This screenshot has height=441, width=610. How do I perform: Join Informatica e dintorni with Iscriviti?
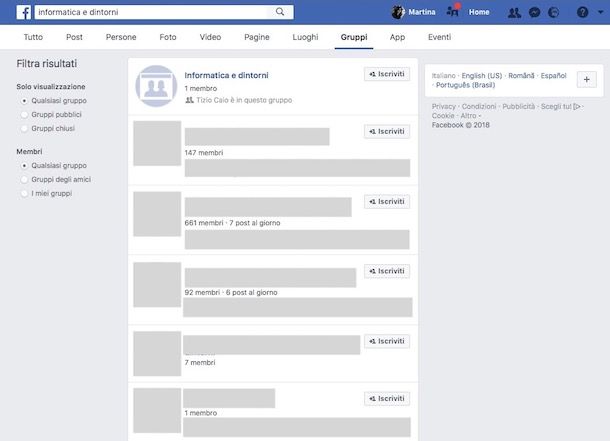[387, 74]
